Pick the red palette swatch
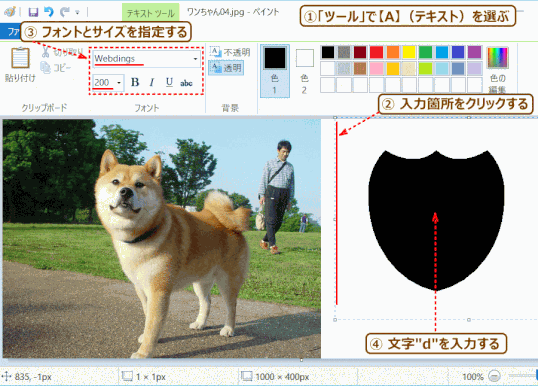Screen dimensions: 538x386 (x=376, y=52)
